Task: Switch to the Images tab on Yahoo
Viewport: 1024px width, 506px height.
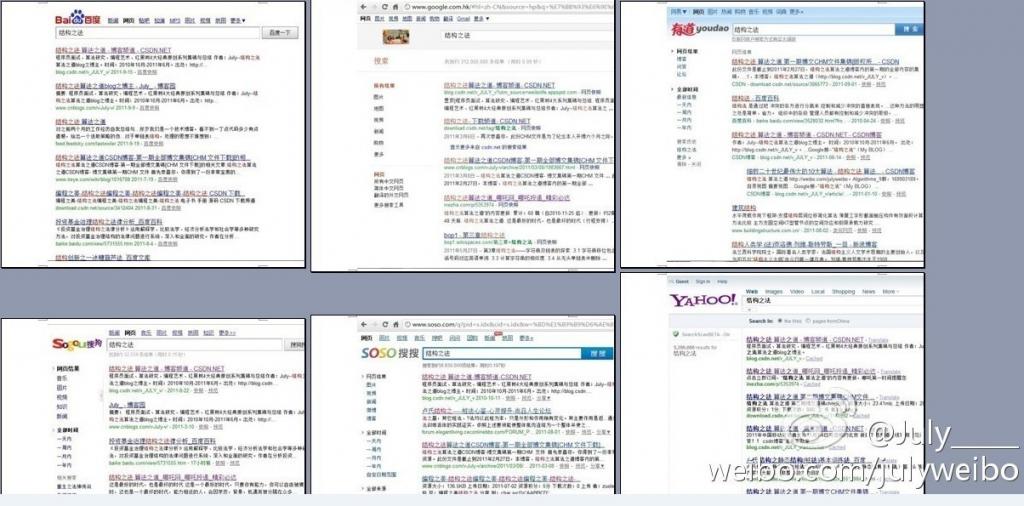Action: click(777, 292)
